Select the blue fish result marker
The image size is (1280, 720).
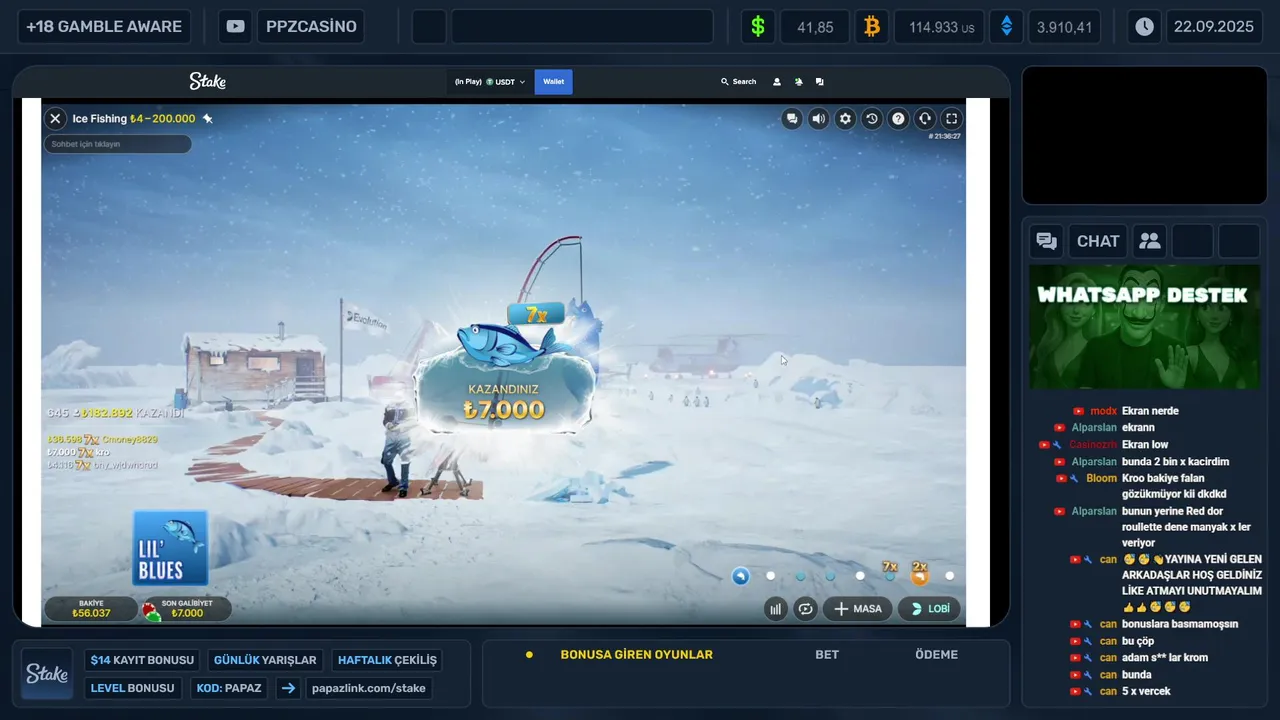[740, 576]
